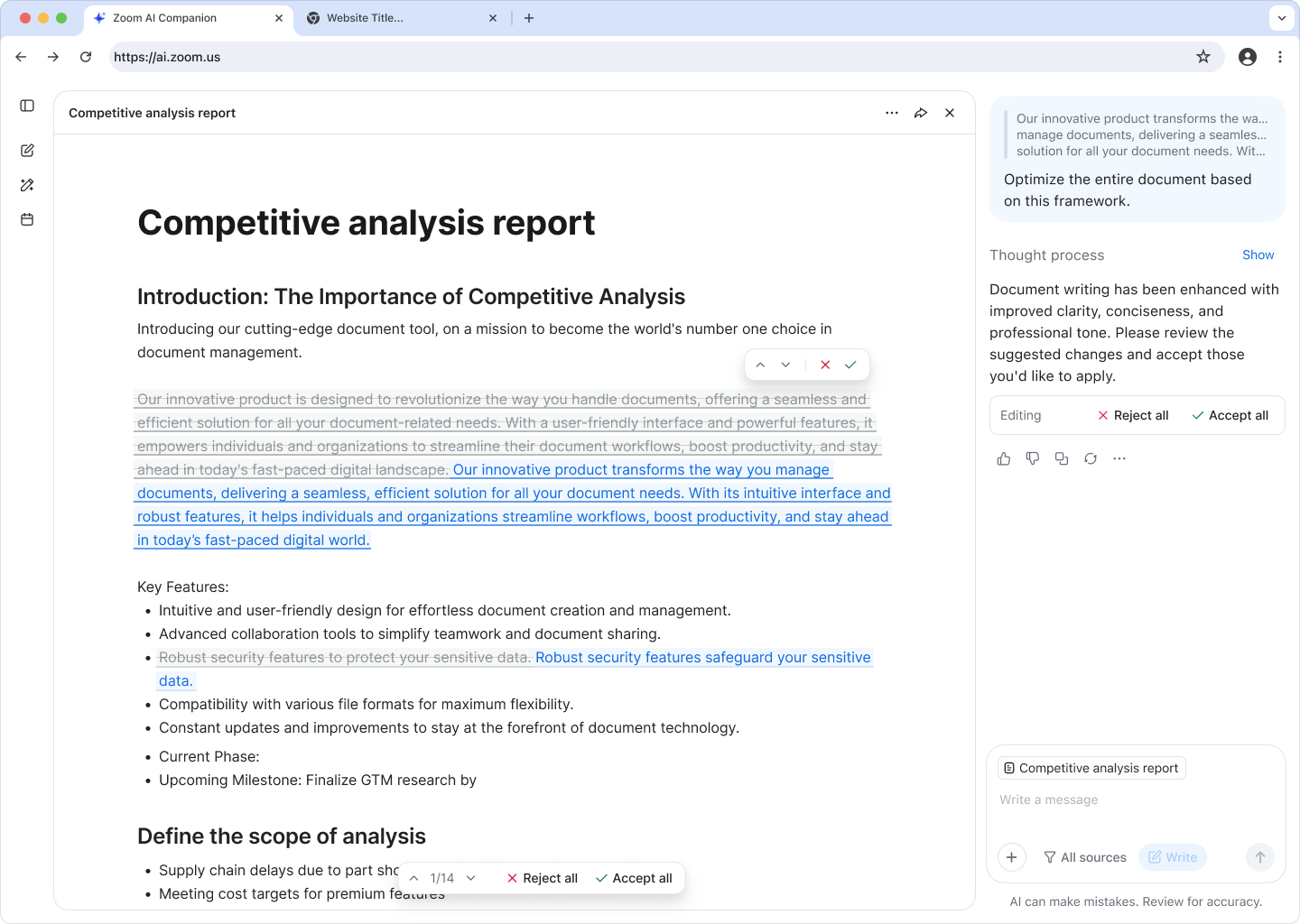1300x924 pixels.
Task: Reject the current inline suggestion
Action: [825, 365]
